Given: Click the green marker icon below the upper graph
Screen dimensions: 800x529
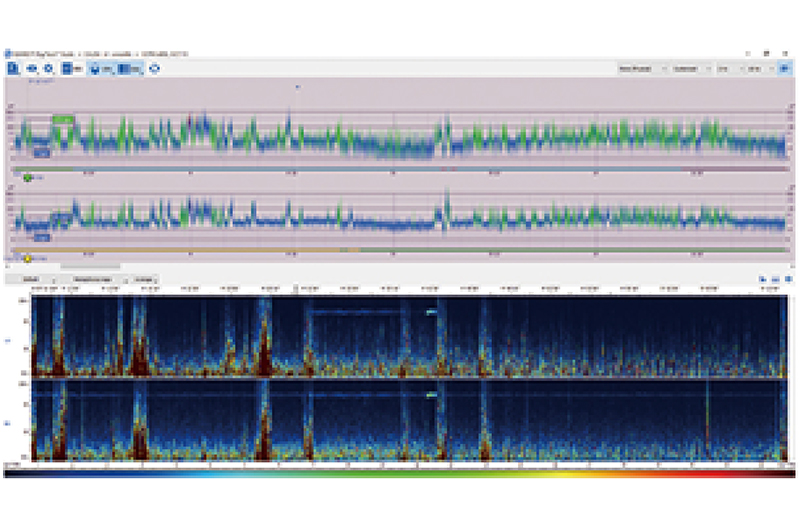Looking at the screenshot, I should click(x=27, y=177).
